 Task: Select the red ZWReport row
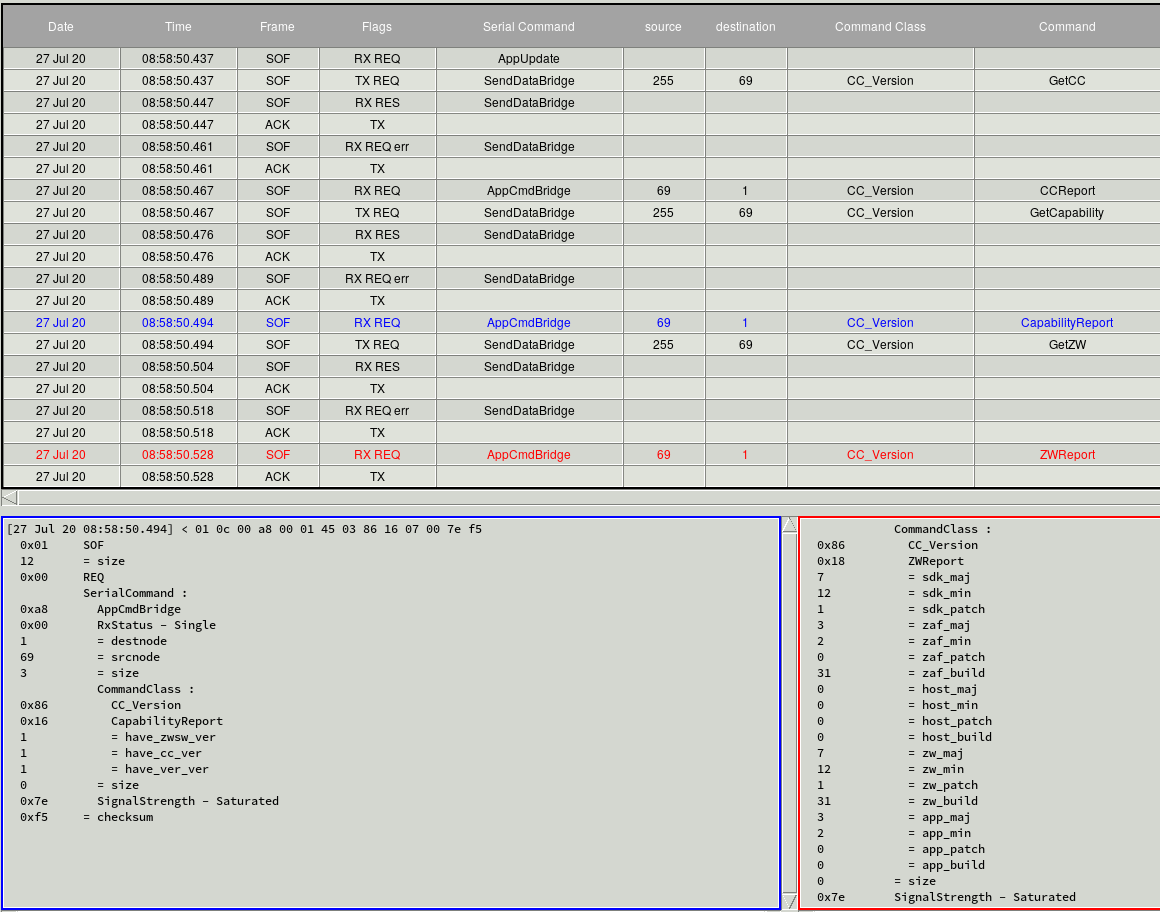[x=1067, y=455]
